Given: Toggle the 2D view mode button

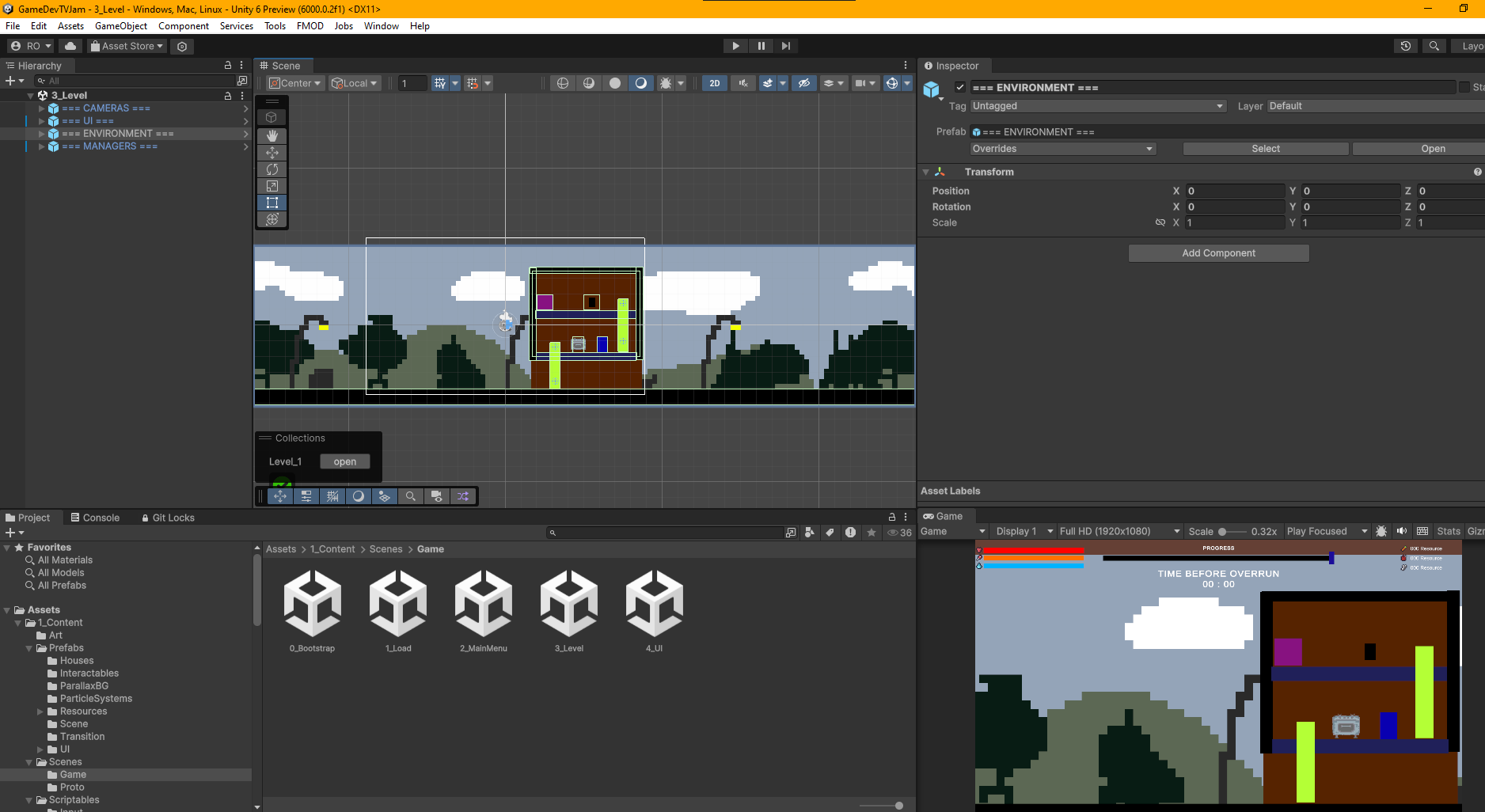Looking at the screenshot, I should (714, 83).
